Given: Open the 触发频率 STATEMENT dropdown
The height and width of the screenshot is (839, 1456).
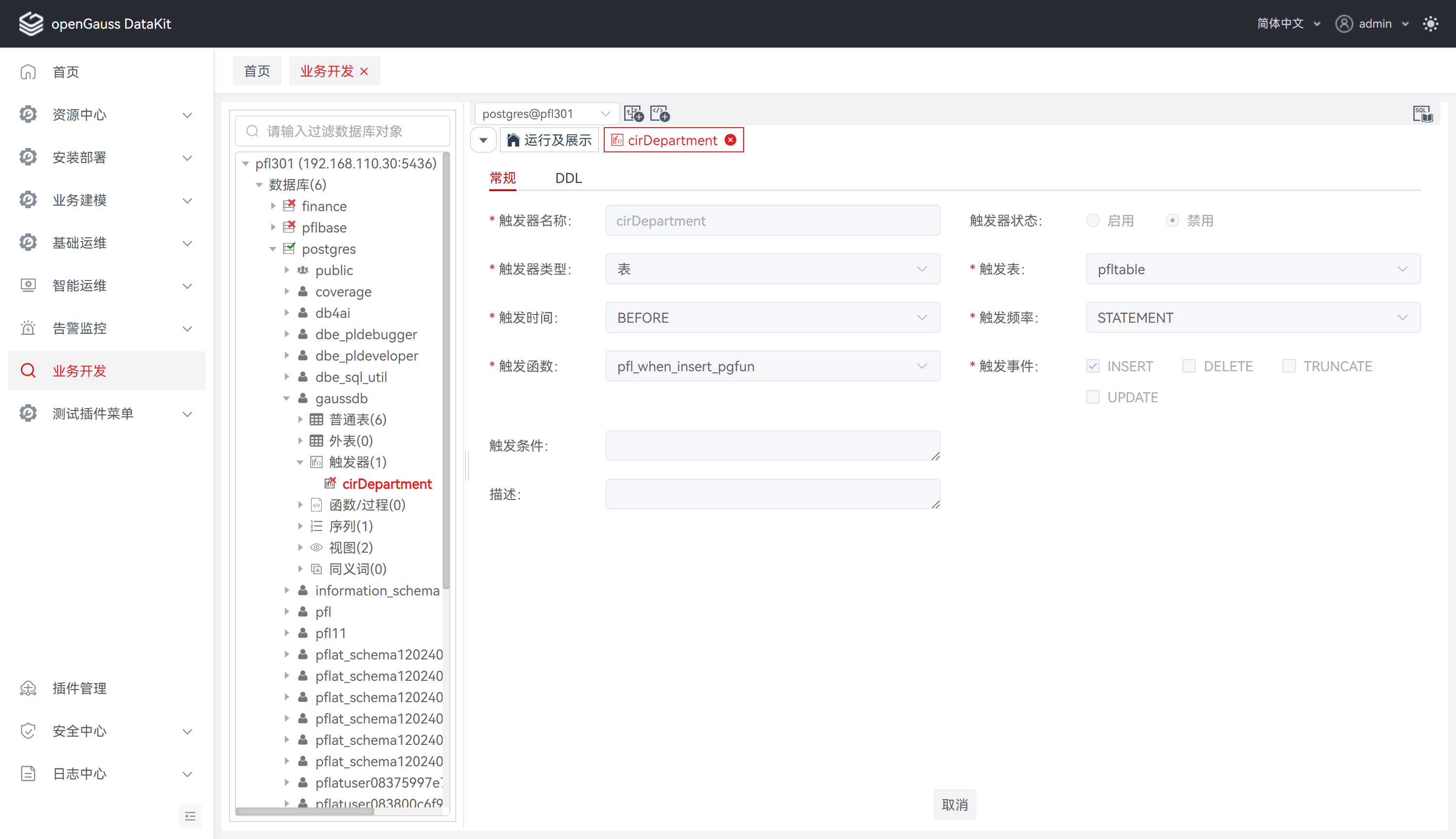Looking at the screenshot, I should coord(1253,317).
